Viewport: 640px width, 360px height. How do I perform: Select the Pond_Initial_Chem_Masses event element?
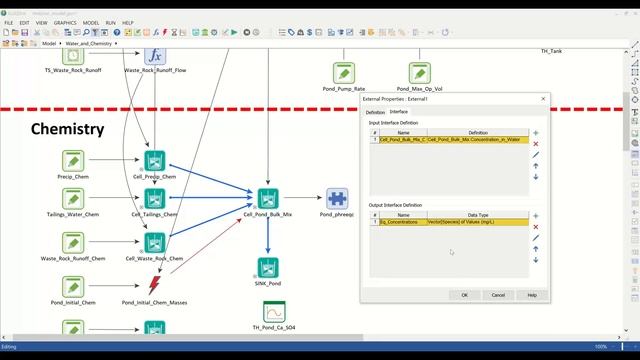click(154, 285)
